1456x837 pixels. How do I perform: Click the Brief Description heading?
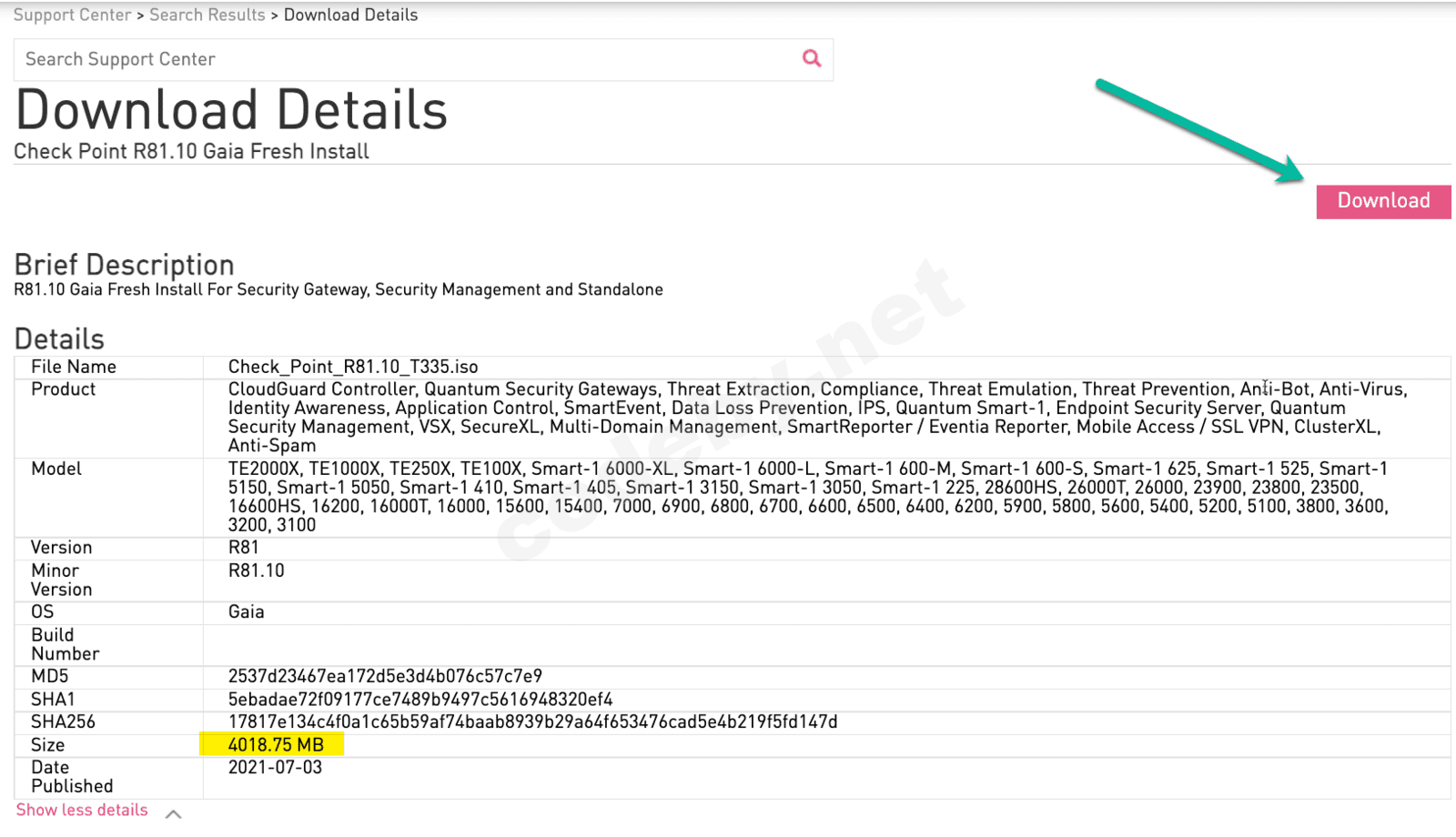(x=125, y=265)
